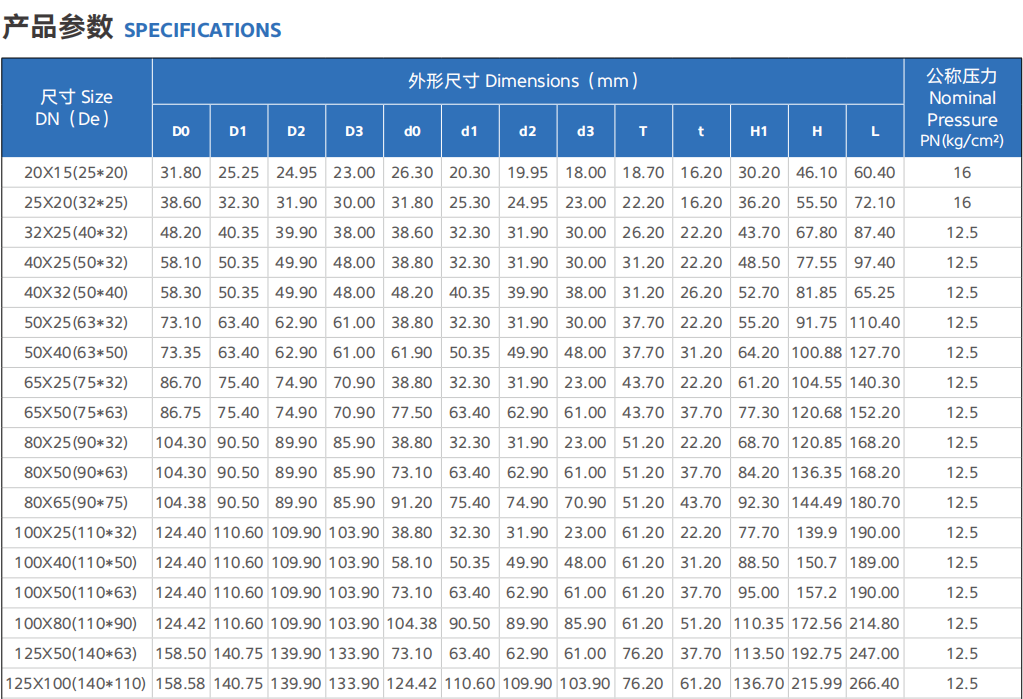The image size is (1023, 699).
Task: Click the row label 65X50(75*63)
Action: pos(76,413)
